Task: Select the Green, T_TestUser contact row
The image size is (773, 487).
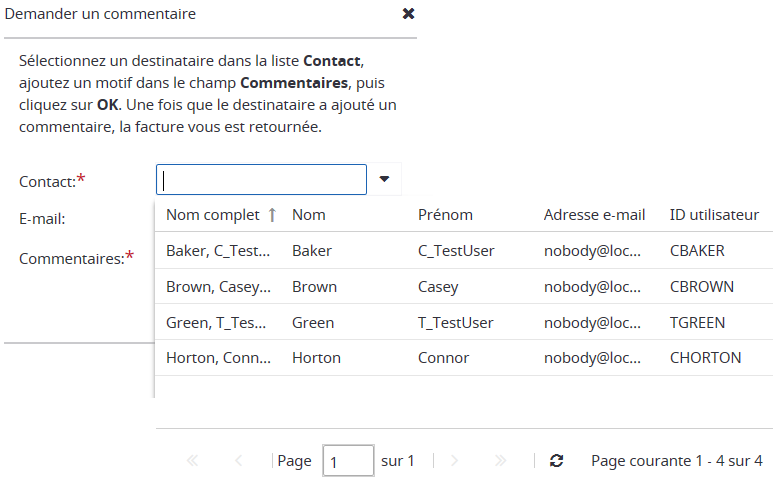Action: point(218,323)
